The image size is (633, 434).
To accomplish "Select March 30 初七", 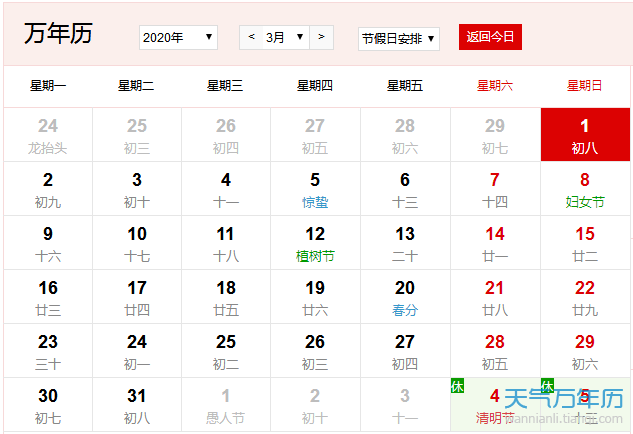I will pos(48,405).
